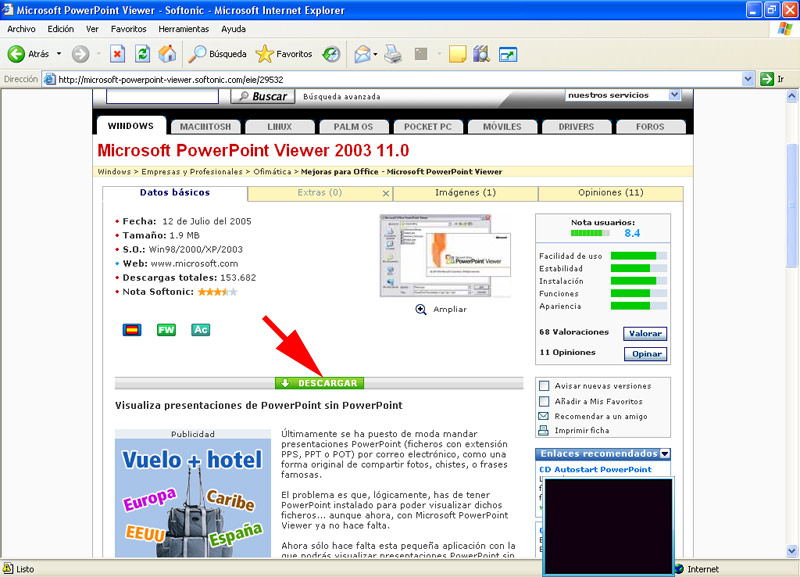Click the Buscar search button
Image resolution: width=800 pixels, height=577 pixels.
point(263,96)
